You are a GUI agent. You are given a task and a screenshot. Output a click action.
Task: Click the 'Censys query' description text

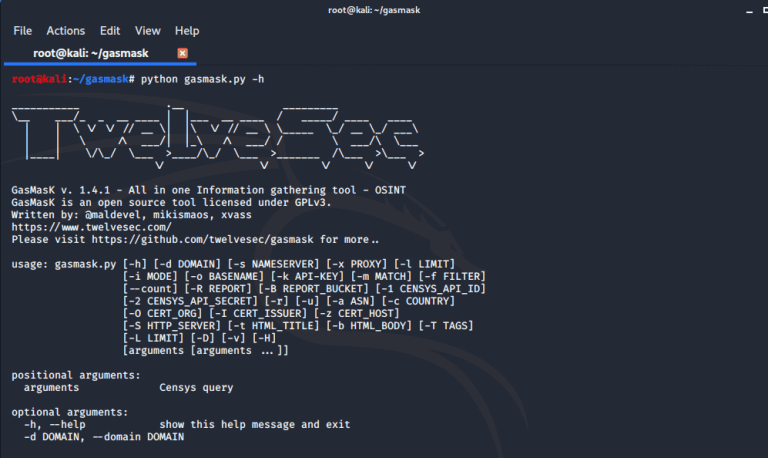[x=196, y=387]
